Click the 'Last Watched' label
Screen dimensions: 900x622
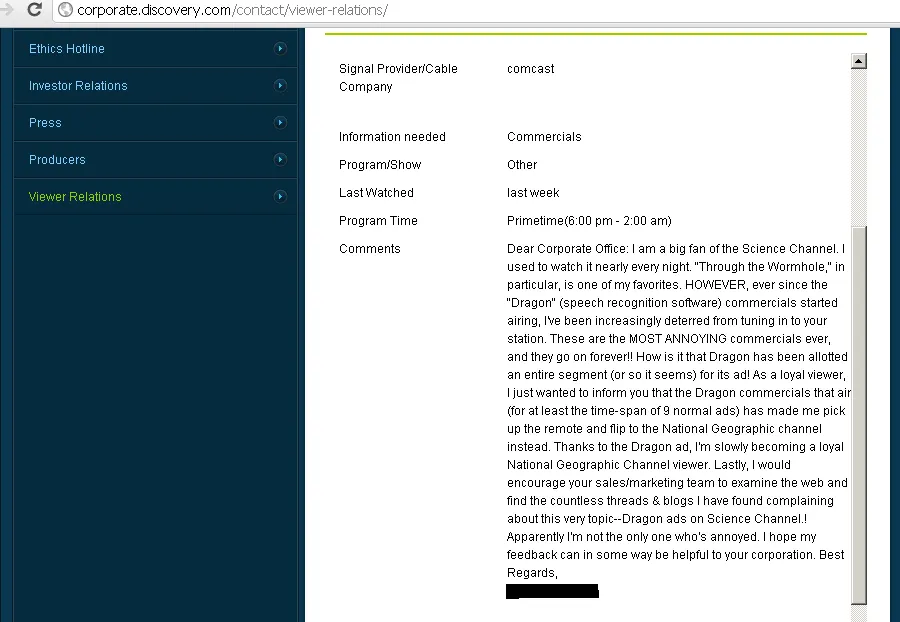(x=376, y=193)
